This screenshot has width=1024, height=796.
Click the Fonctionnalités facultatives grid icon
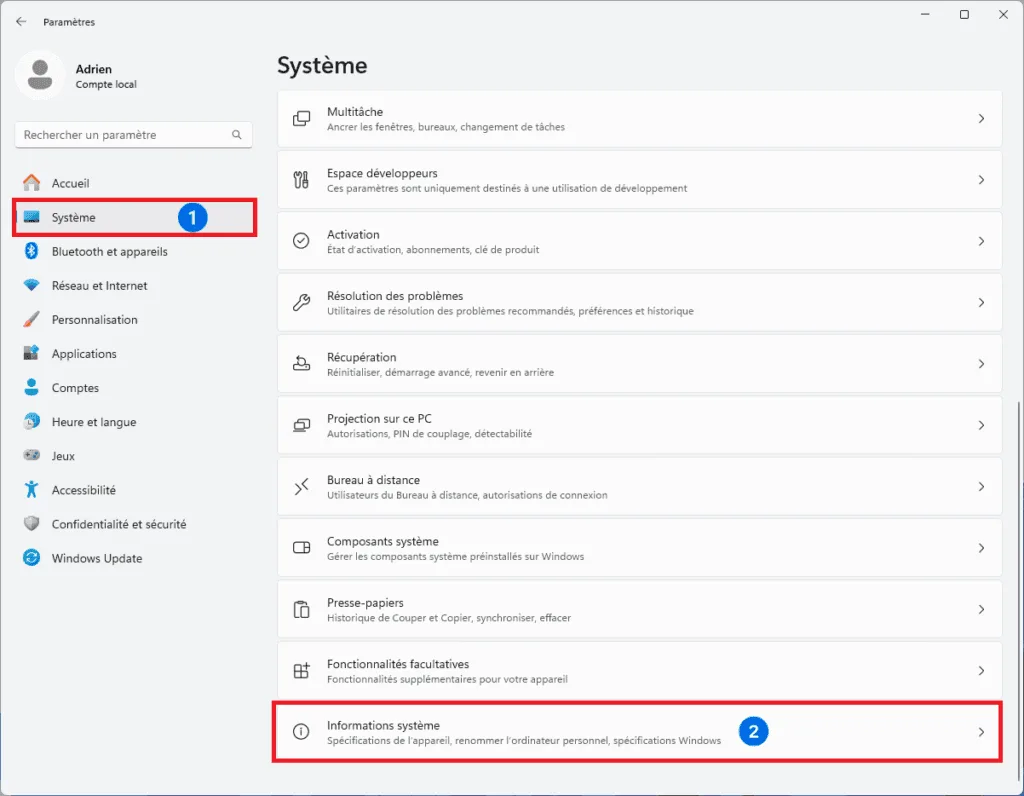301,671
